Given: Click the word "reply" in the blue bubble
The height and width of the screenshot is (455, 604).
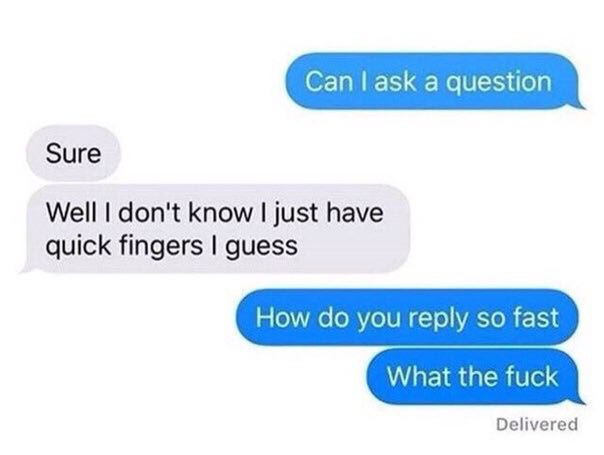Looking at the screenshot, I should point(439,319).
